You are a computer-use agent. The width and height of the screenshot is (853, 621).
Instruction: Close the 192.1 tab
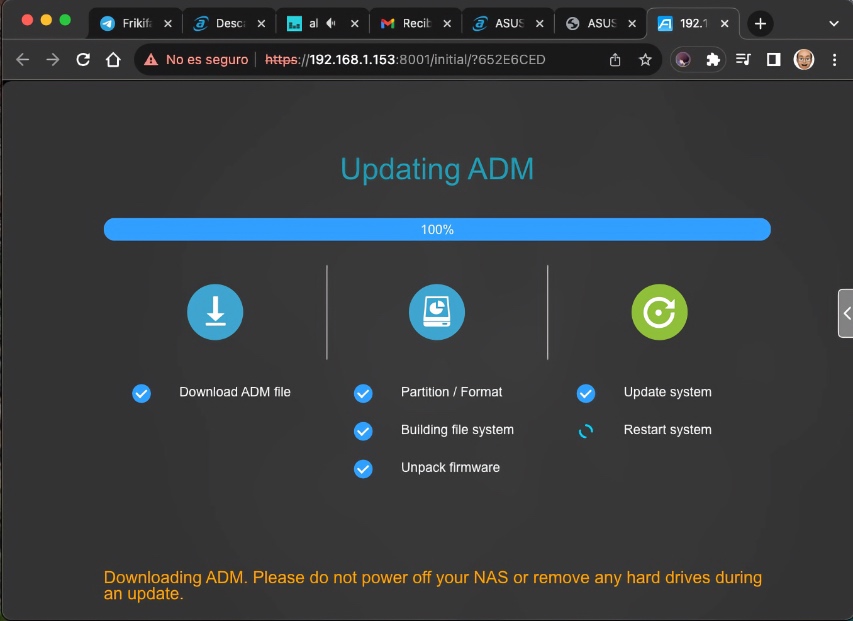(725, 23)
